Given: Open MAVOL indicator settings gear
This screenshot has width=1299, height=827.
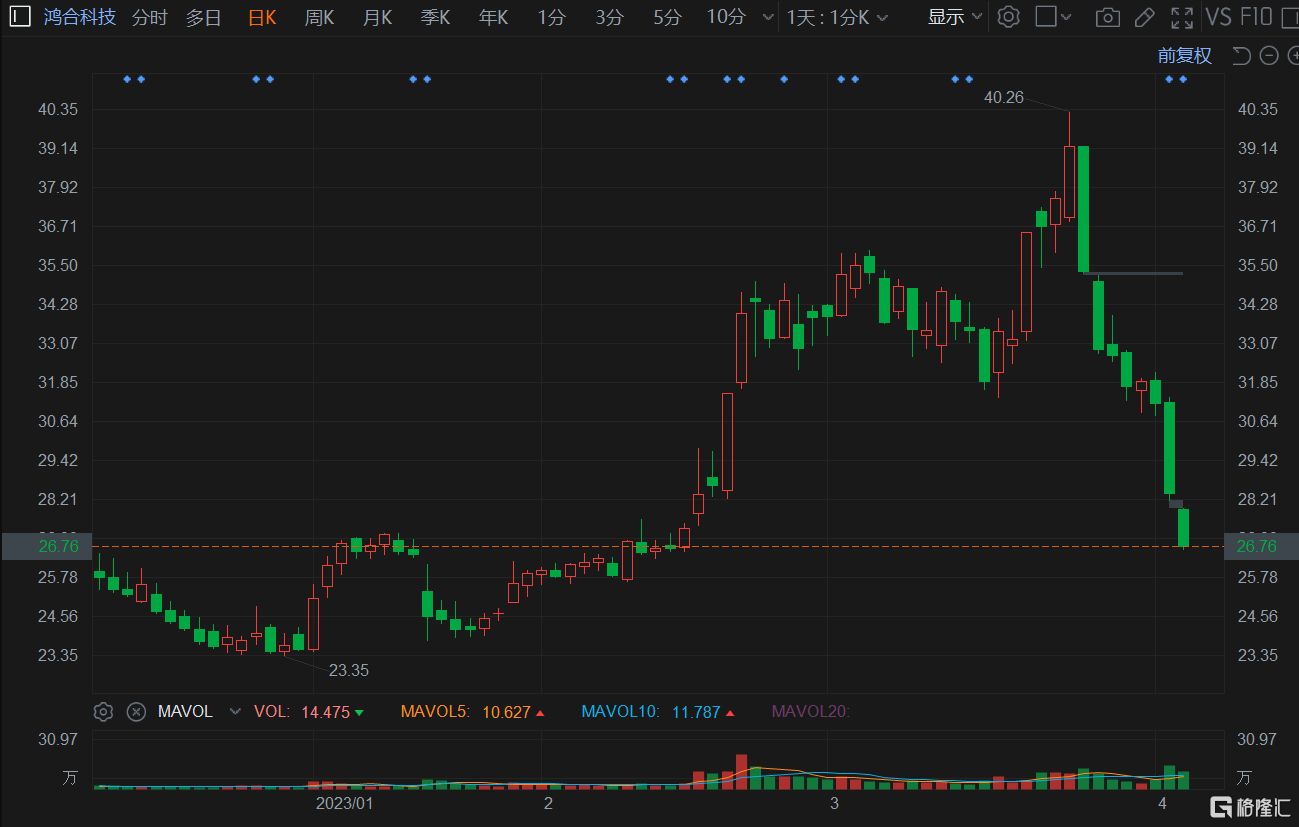Looking at the screenshot, I should (102, 712).
